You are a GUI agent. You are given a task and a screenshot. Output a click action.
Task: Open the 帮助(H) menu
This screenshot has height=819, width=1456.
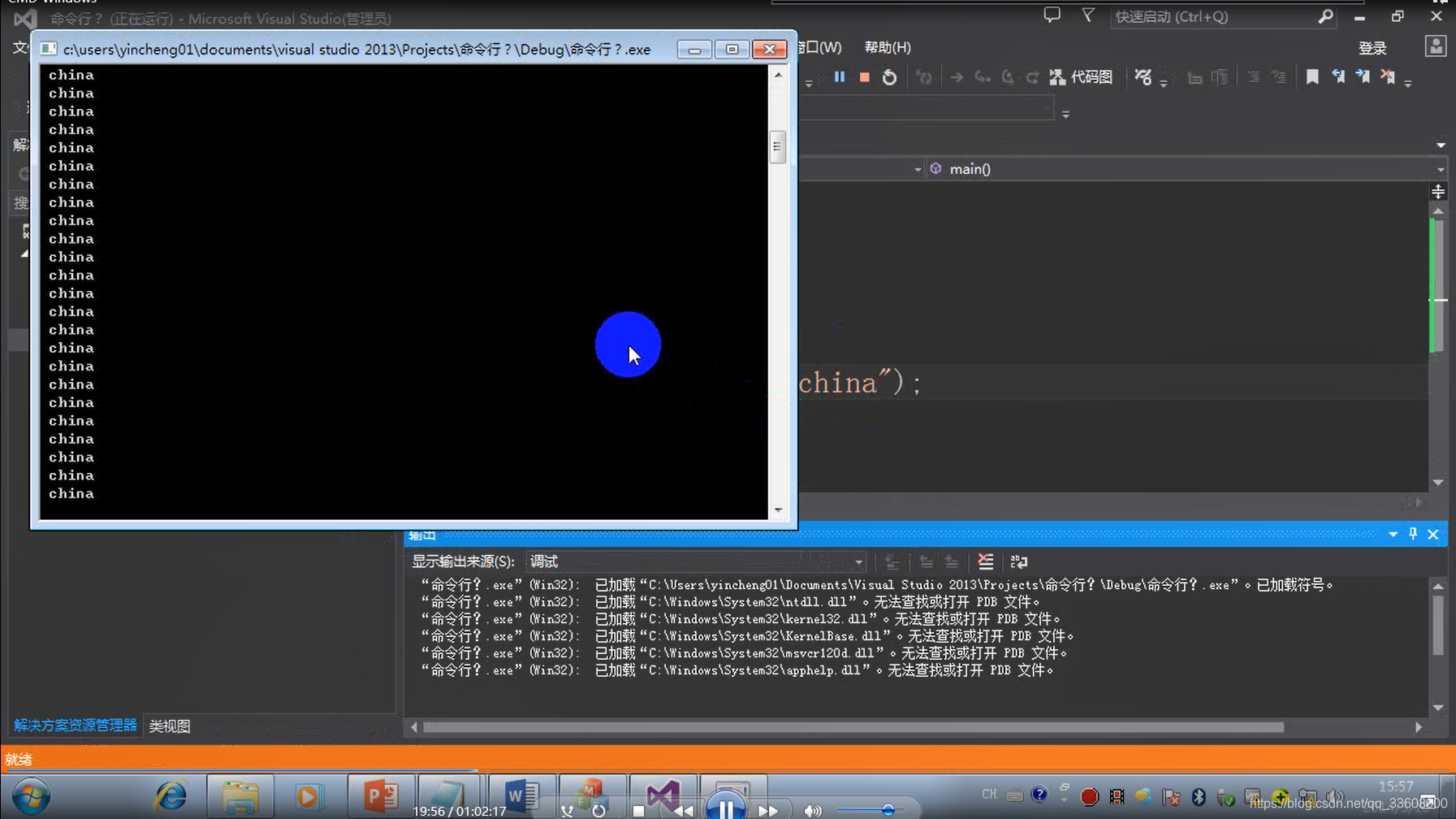(888, 47)
